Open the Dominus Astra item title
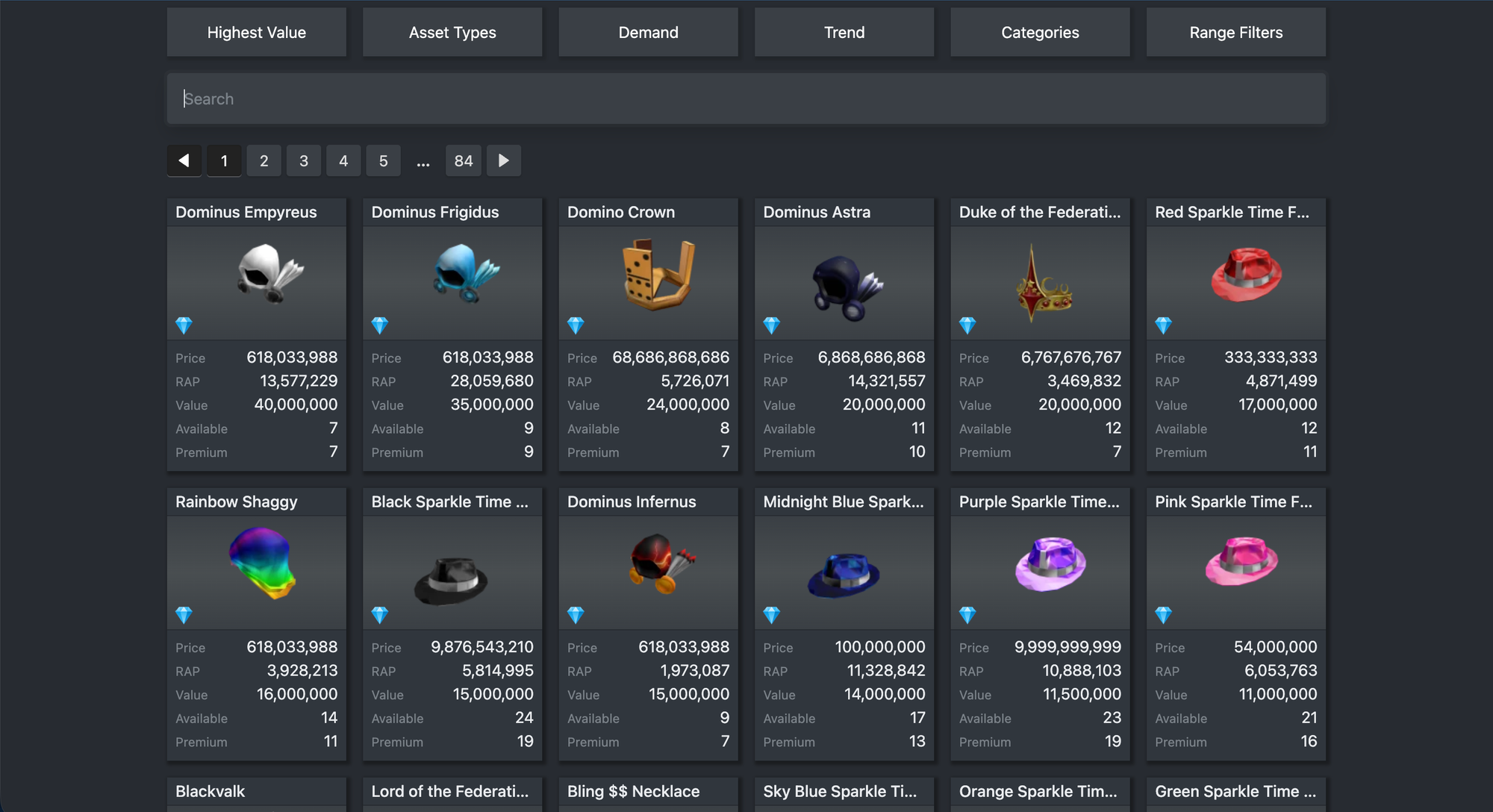 pyautogui.click(x=817, y=212)
